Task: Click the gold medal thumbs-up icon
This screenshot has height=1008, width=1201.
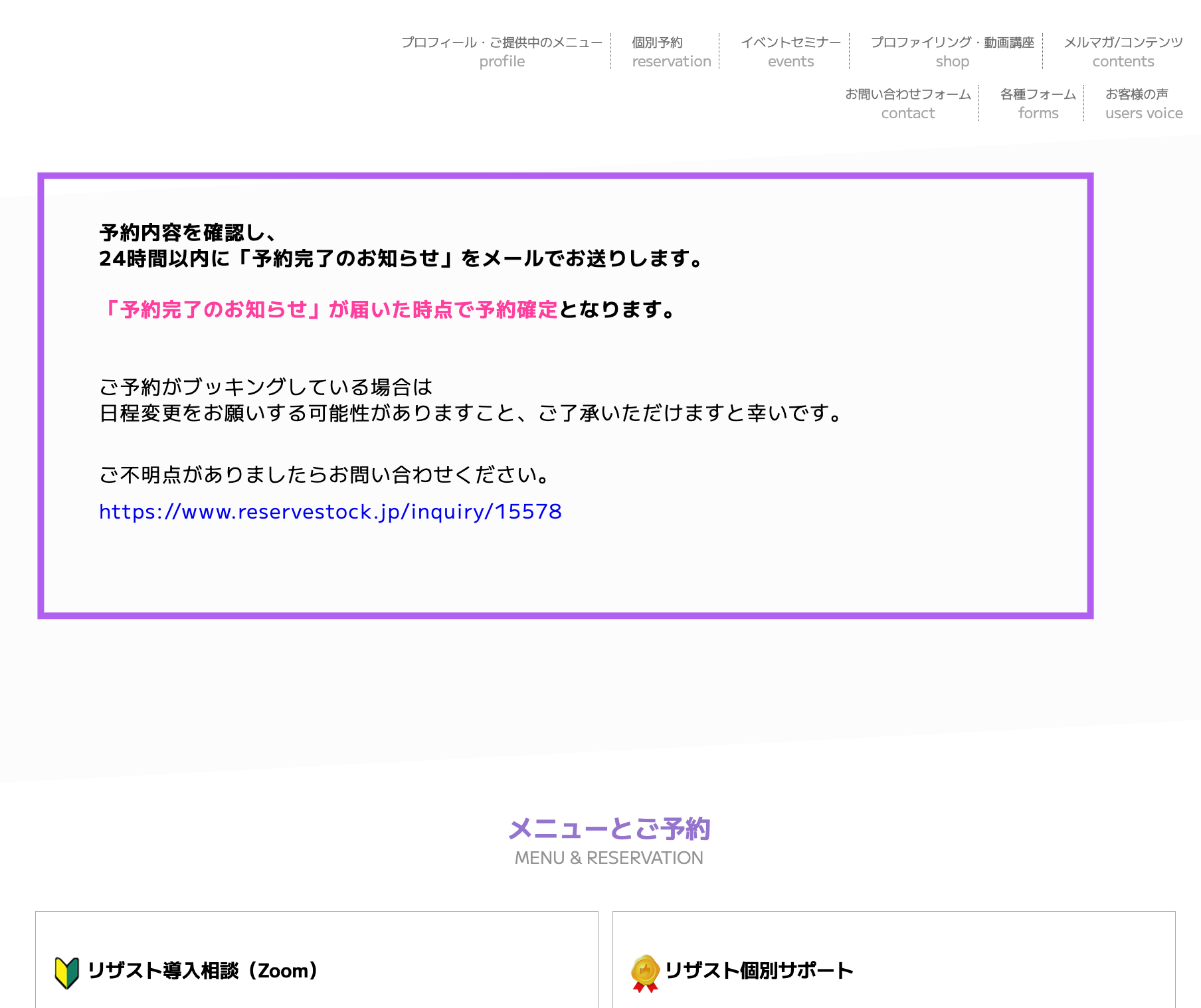Action: [645, 973]
